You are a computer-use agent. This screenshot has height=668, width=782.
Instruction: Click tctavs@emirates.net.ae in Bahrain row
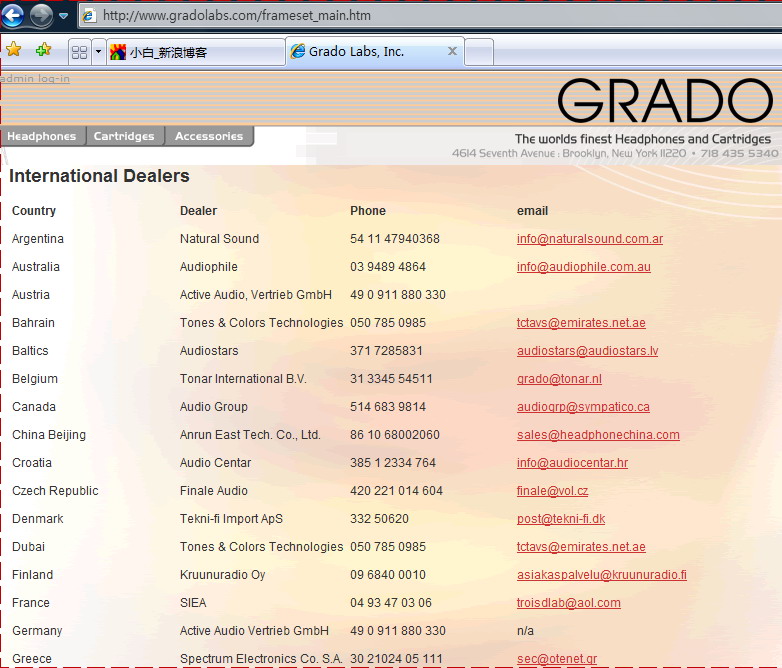581,323
